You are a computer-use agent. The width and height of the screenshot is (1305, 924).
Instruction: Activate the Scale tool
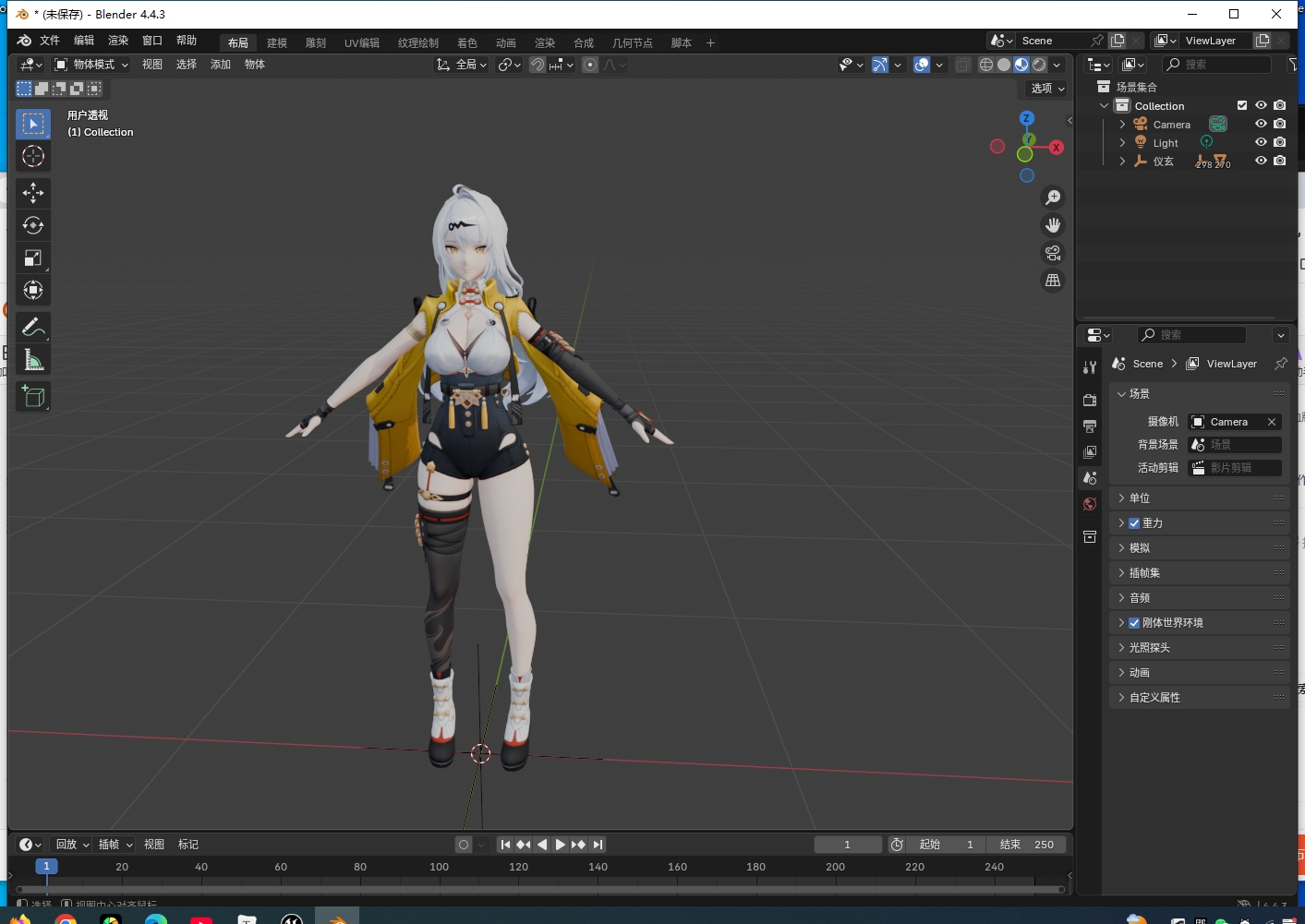[33, 258]
